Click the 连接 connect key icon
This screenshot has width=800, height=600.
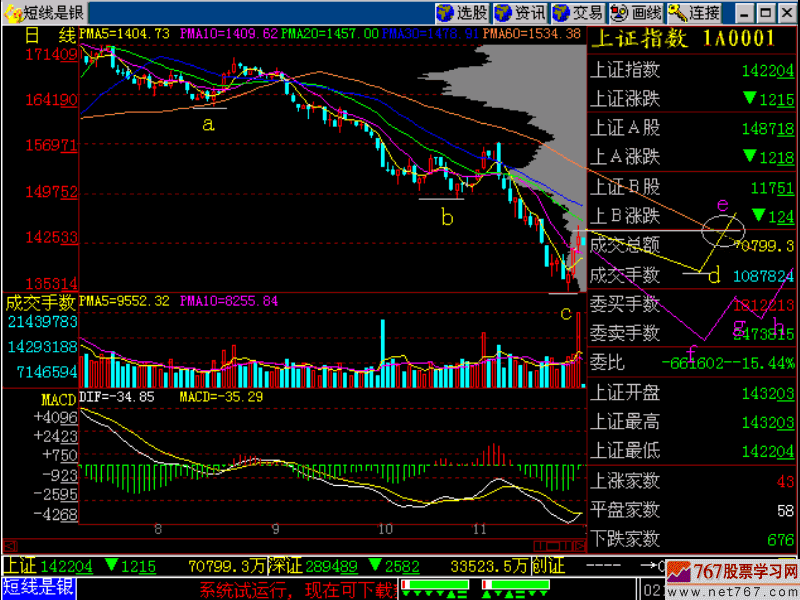[x=694, y=12]
